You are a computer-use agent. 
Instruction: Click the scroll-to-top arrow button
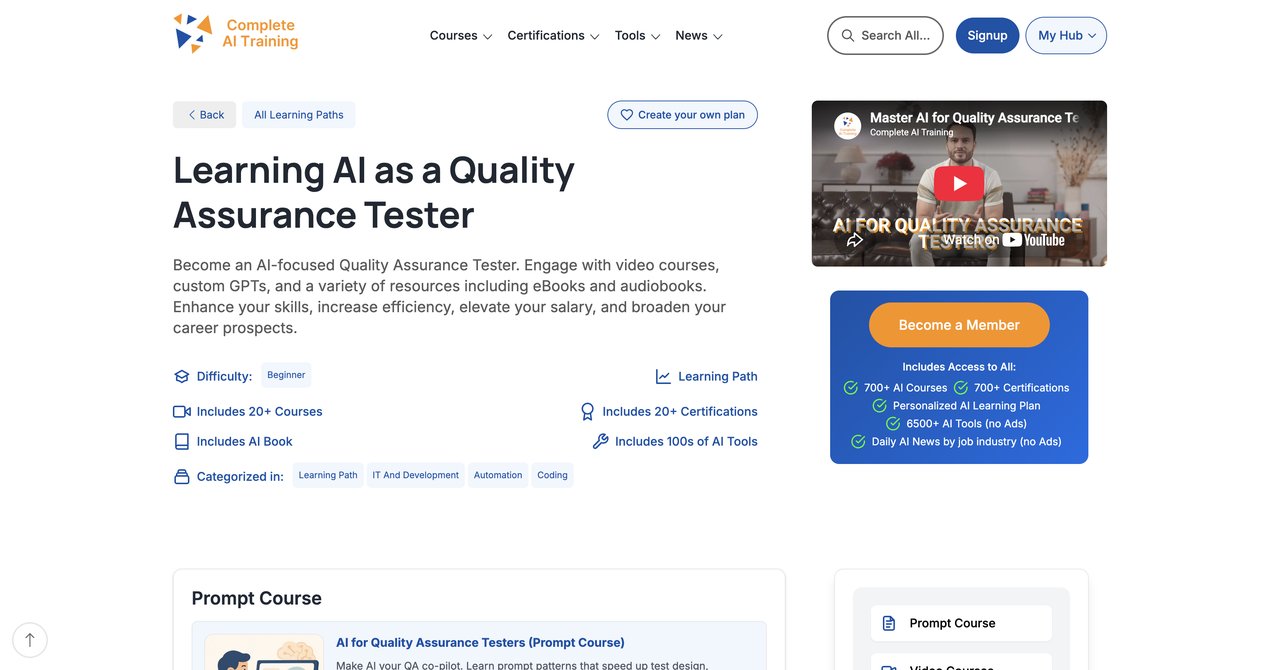[x=30, y=640]
